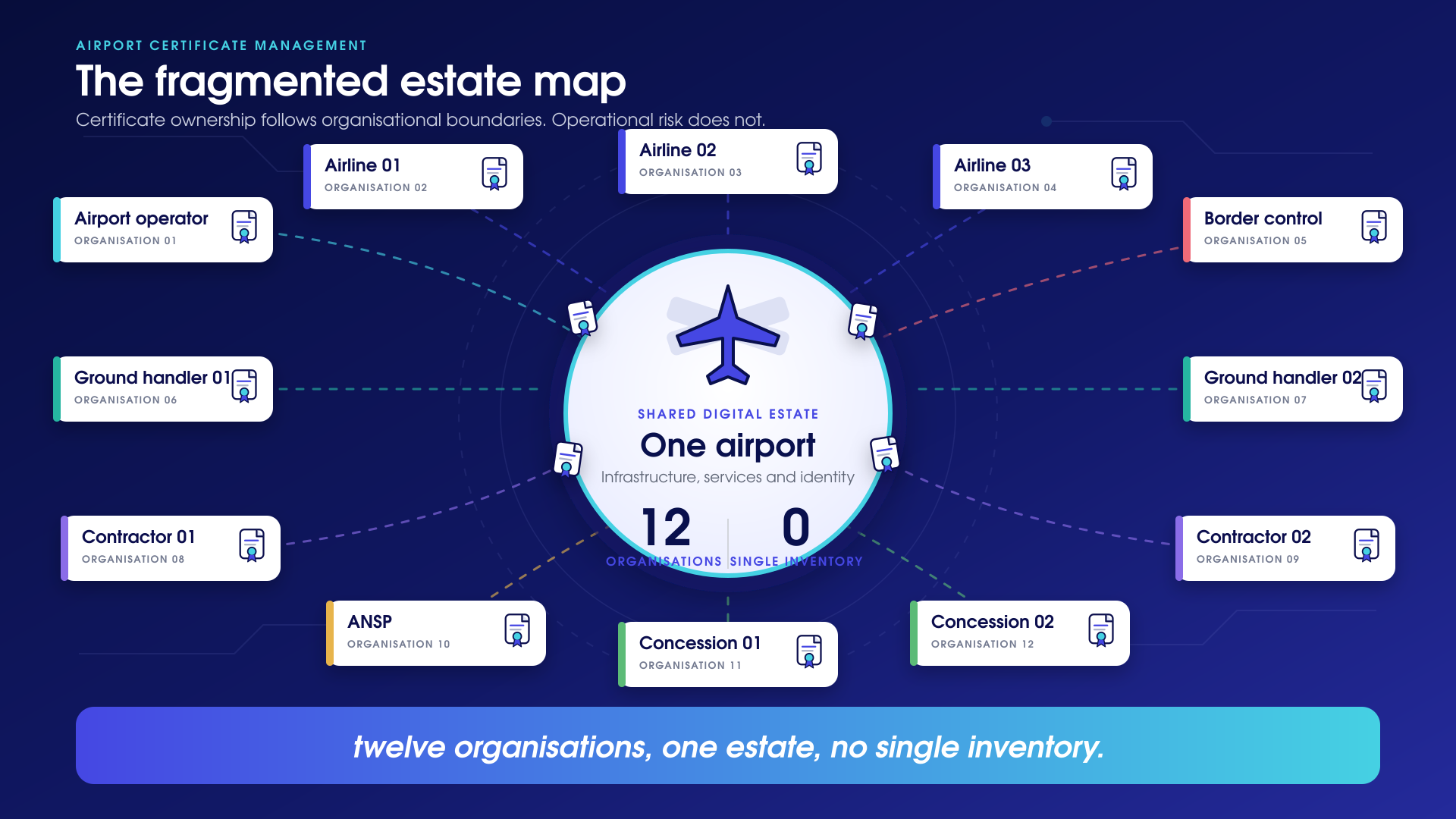
Task: Select the 'Airport operator' title text
Action: pos(141,219)
